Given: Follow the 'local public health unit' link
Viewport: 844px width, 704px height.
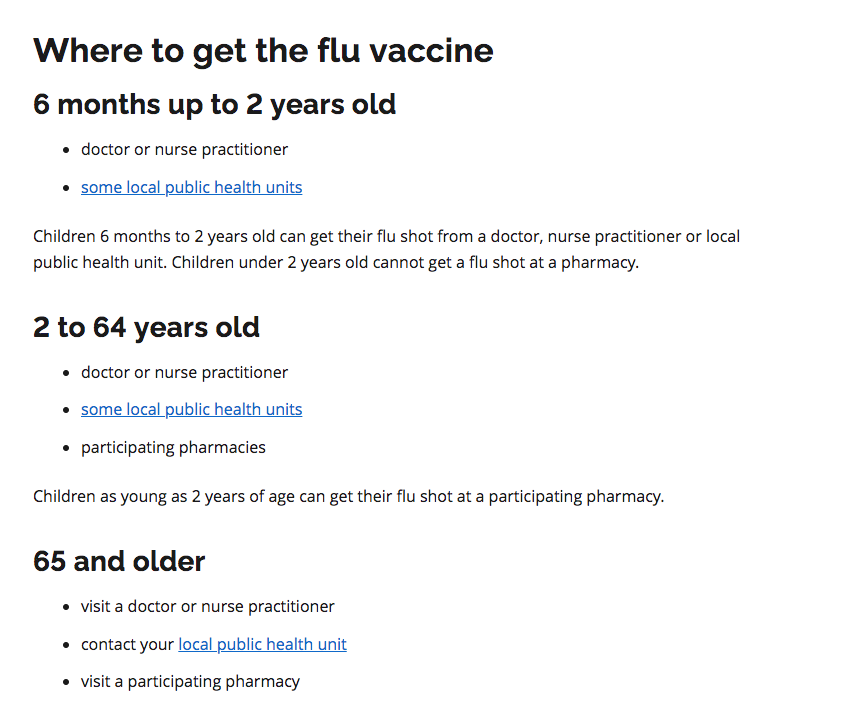Looking at the screenshot, I should (x=262, y=644).
